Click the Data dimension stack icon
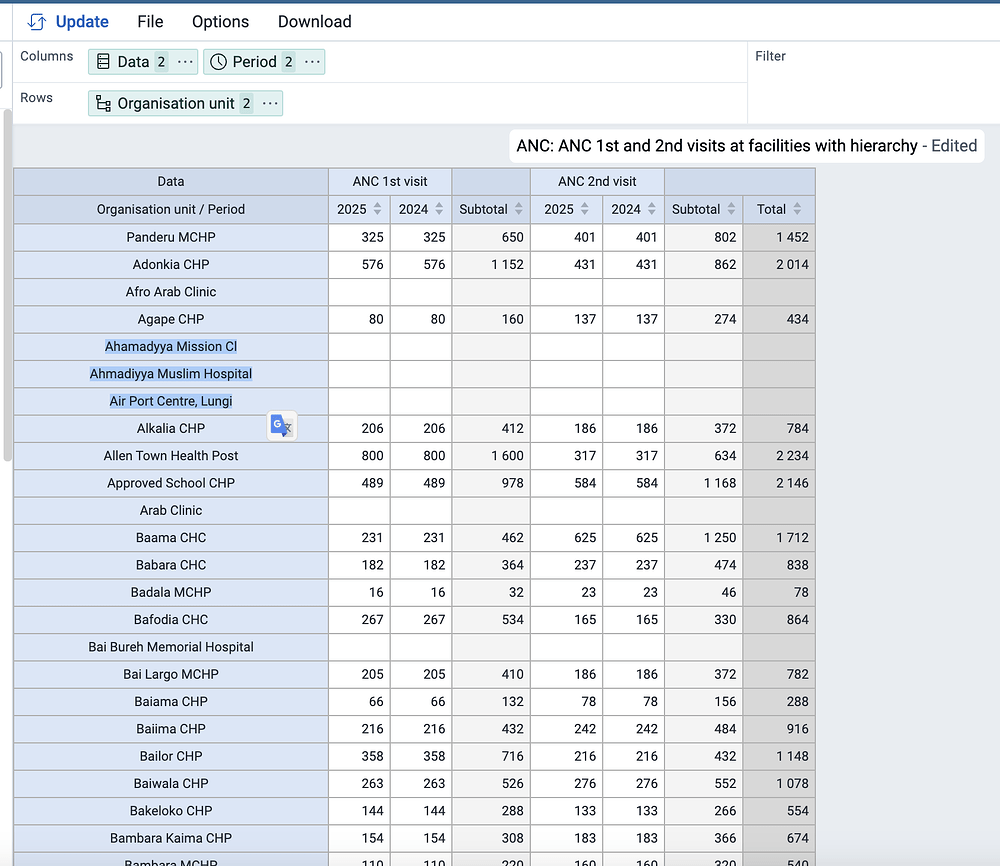The height and width of the screenshot is (866, 1000). tap(103, 62)
